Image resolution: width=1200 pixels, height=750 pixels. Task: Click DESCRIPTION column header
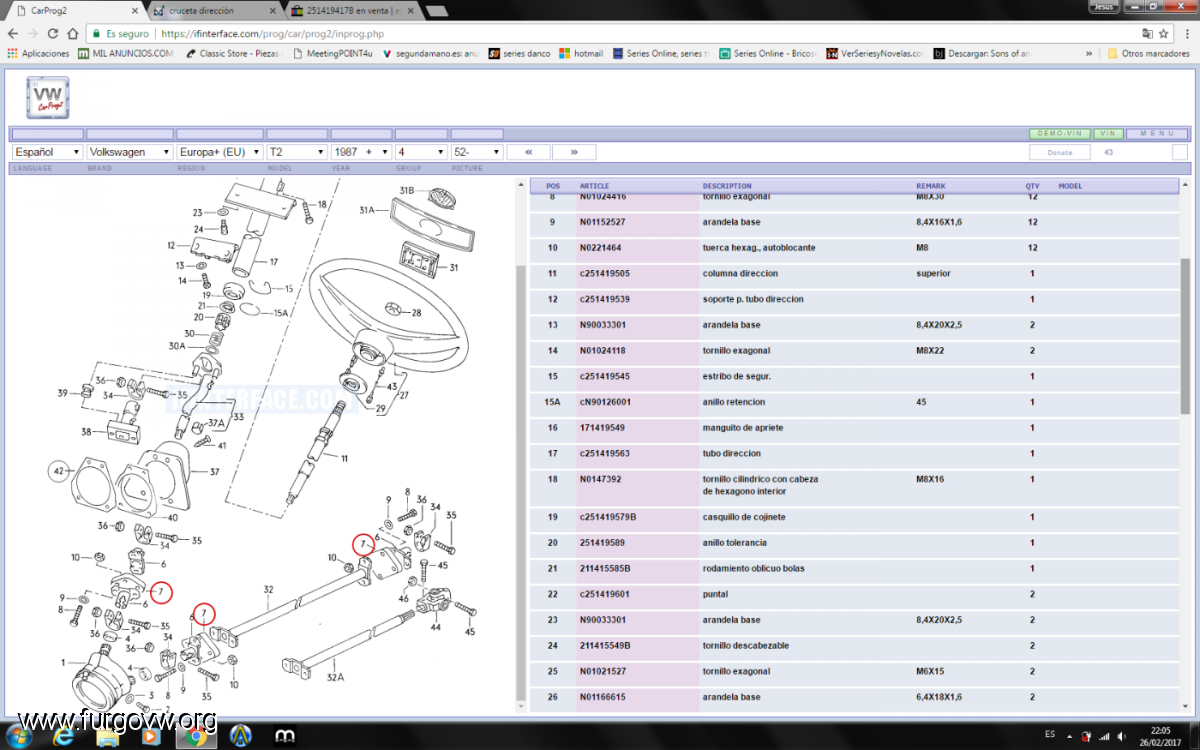pos(727,186)
